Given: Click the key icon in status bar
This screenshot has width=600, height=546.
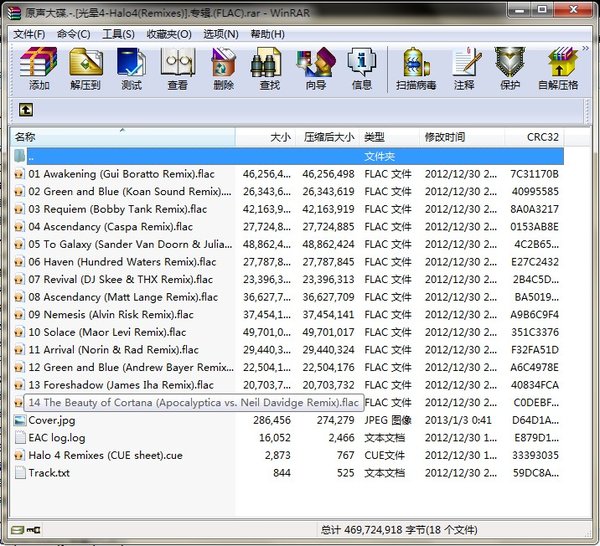Looking at the screenshot, I should pyautogui.click(x=34, y=530).
